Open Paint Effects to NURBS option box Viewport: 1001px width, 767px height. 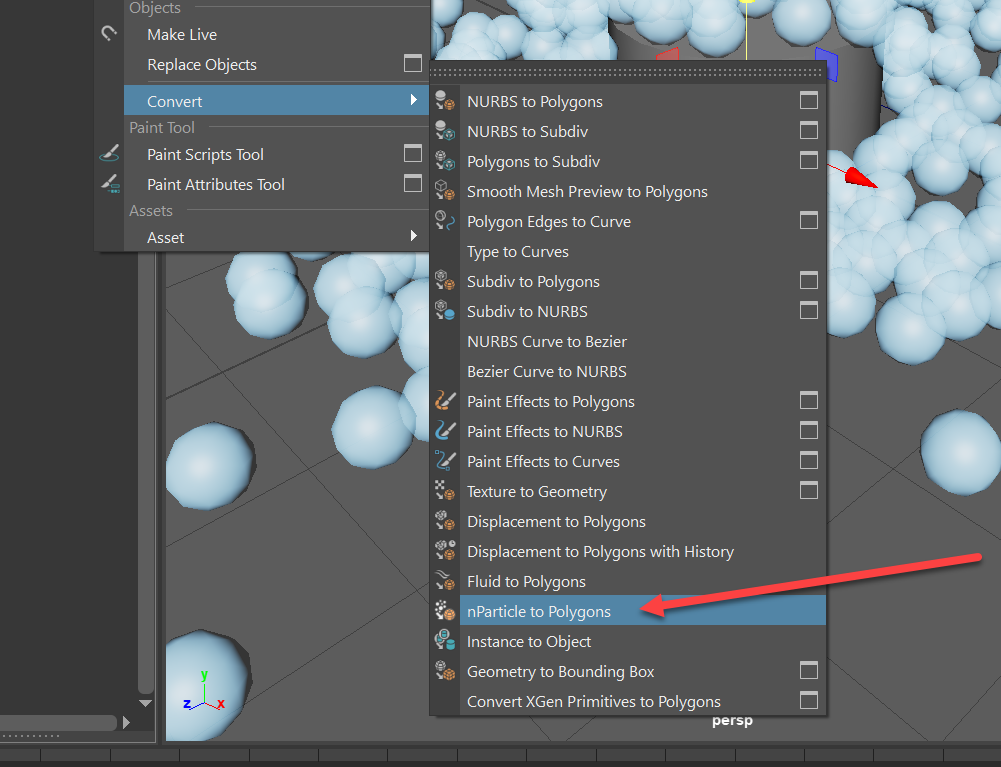pos(809,430)
